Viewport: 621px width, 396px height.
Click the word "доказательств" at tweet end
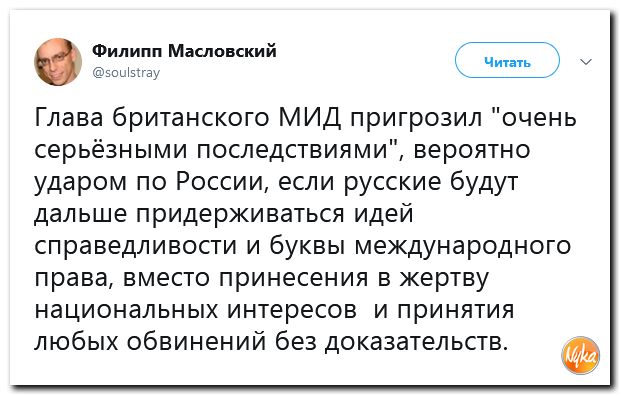tap(416, 341)
